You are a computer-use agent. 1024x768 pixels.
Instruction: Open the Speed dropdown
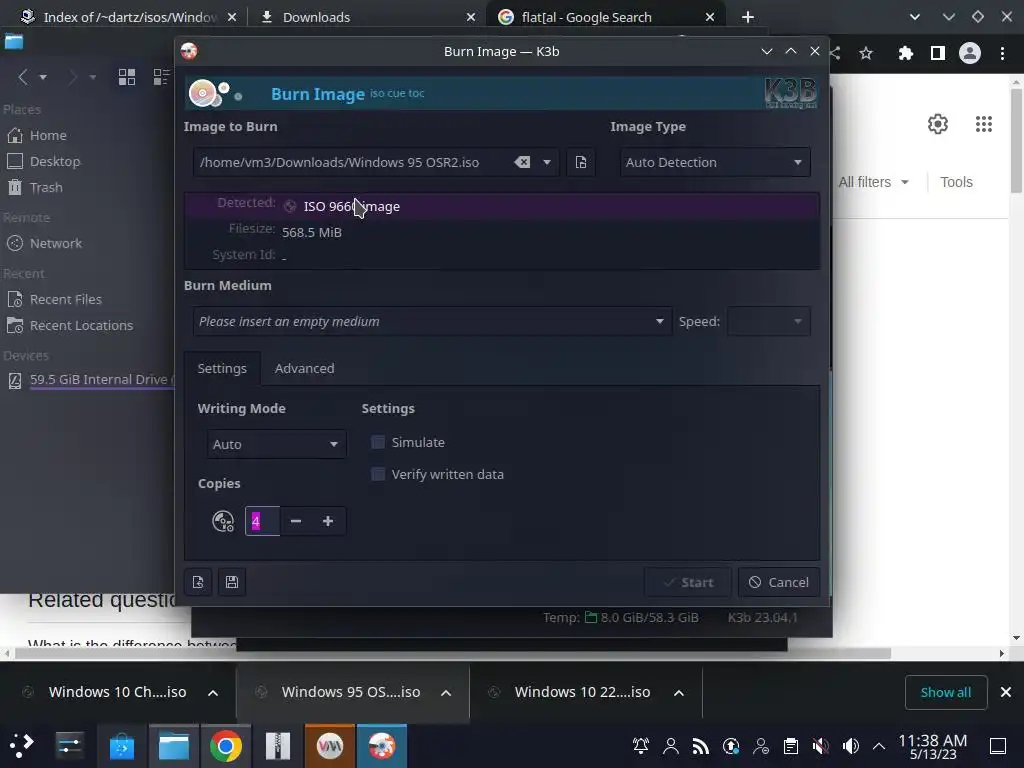769,321
